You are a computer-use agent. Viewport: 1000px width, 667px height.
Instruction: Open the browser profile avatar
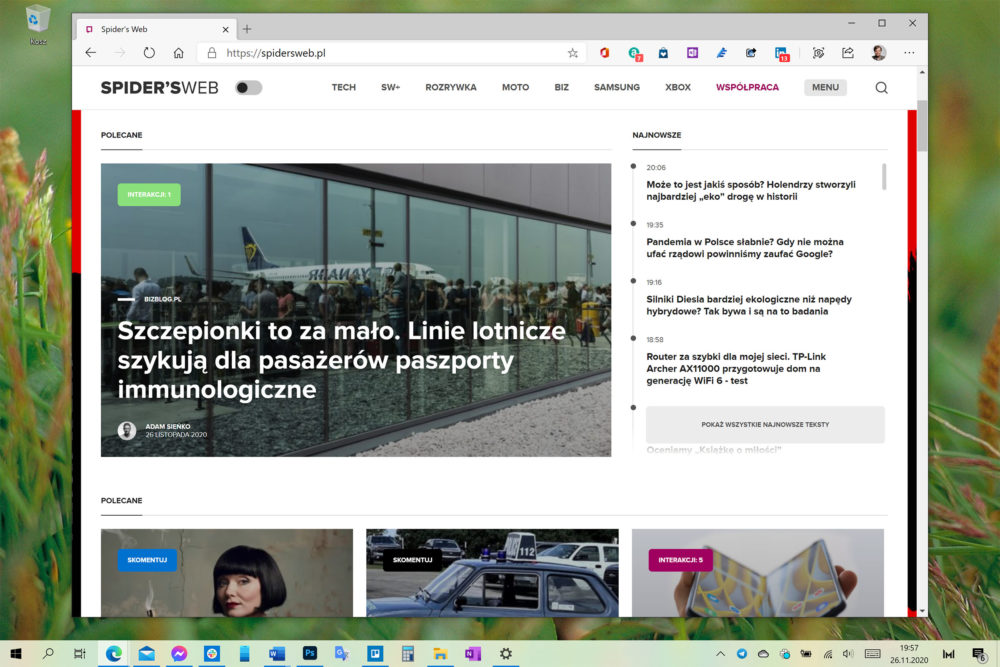[879, 53]
